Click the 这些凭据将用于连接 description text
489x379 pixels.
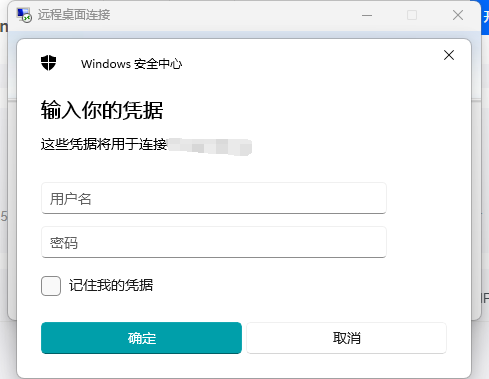pos(104,144)
